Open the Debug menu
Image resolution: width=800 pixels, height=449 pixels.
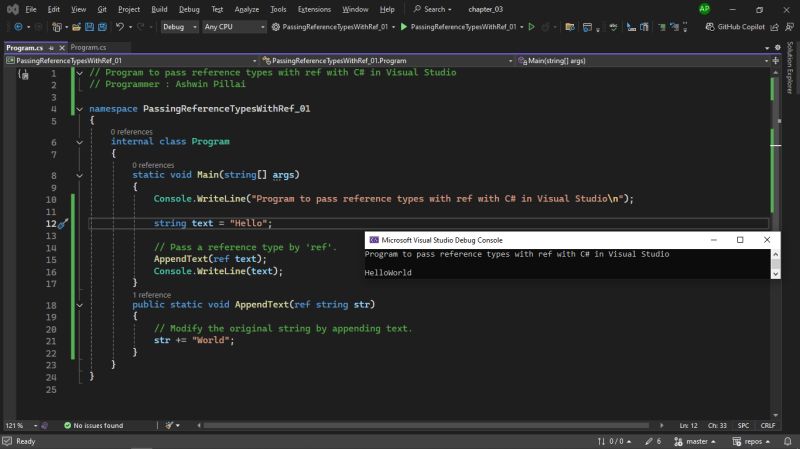point(189,9)
